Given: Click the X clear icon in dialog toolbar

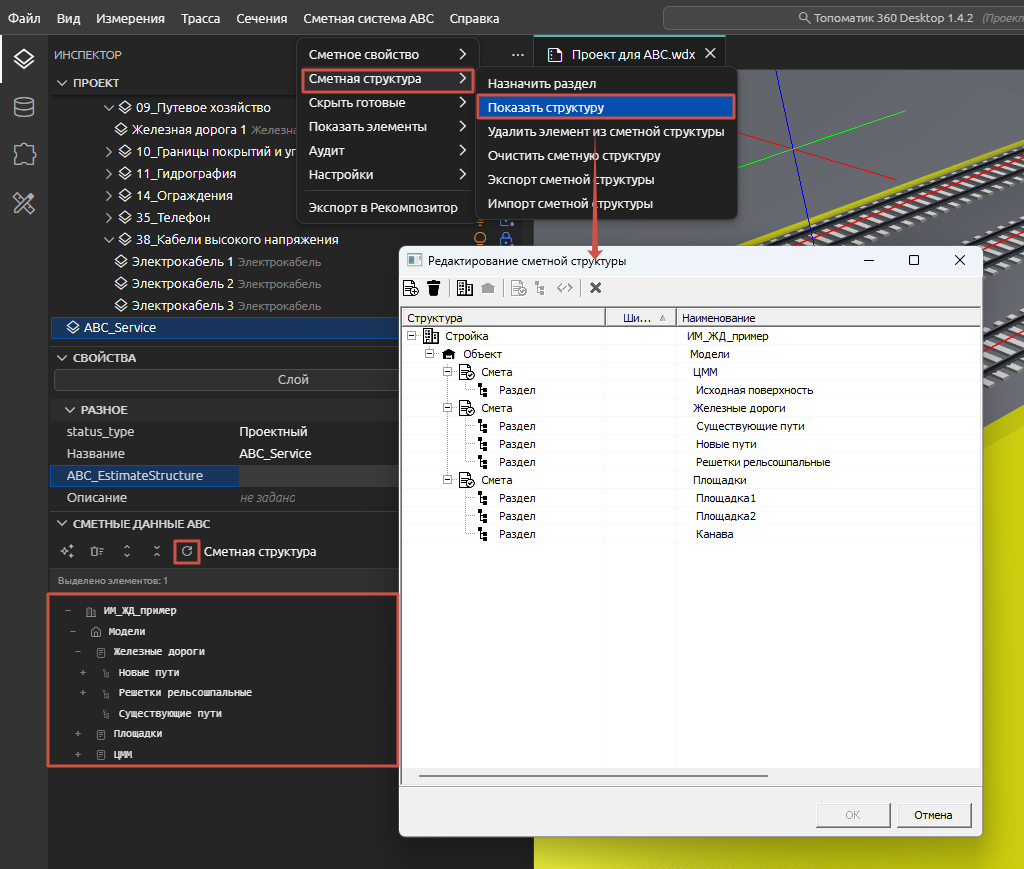Looking at the screenshot, I should click(596, 288).
